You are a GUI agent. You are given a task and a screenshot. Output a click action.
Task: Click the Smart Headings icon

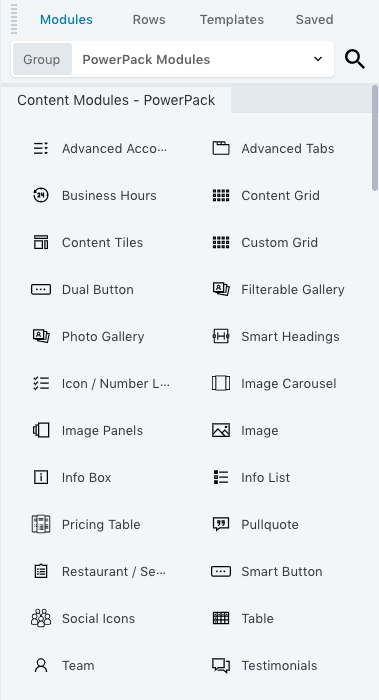pos(221,337)
